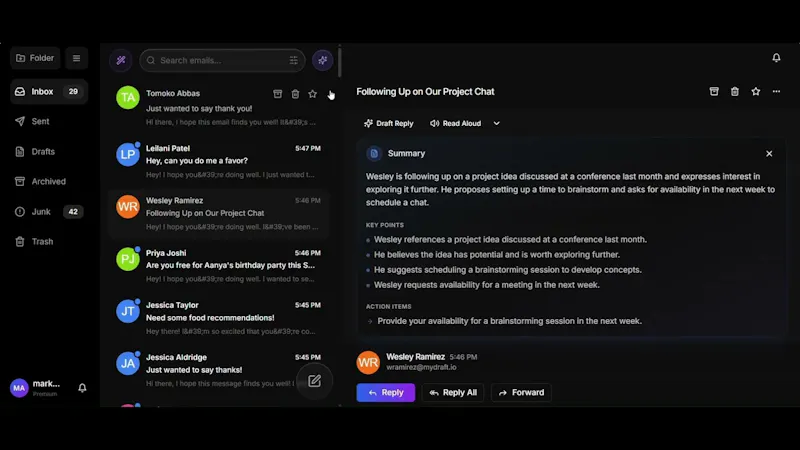
Task: Click the magic wand icon beside search
Action: [121, 60]
